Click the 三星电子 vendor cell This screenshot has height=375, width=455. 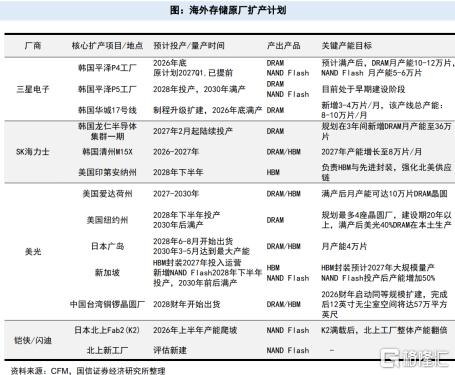coord(33,89)
